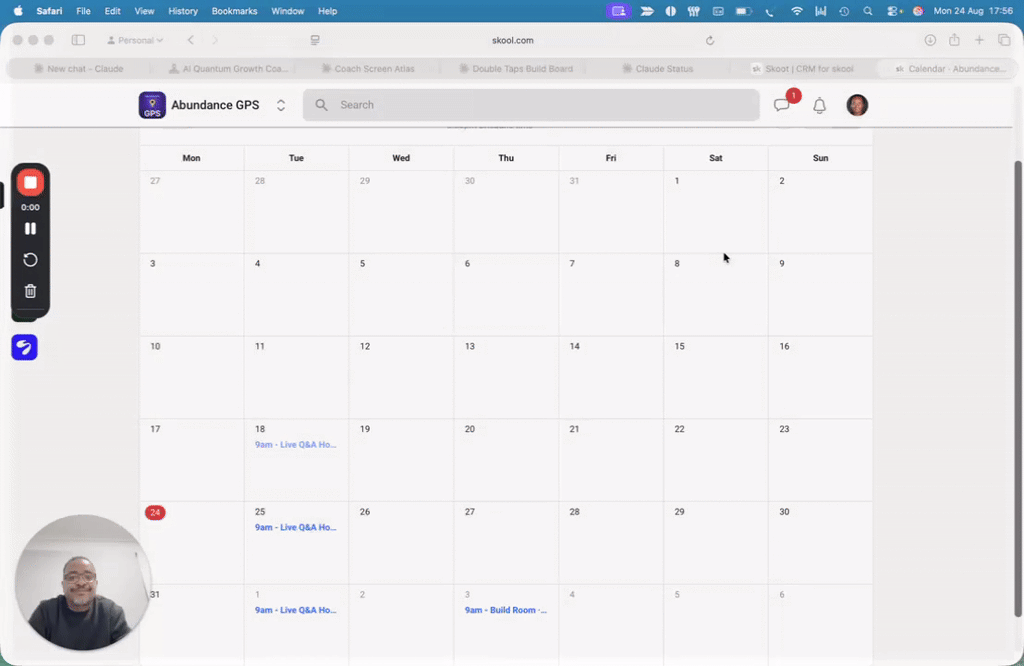Go forward in Safari

(214, 40)
